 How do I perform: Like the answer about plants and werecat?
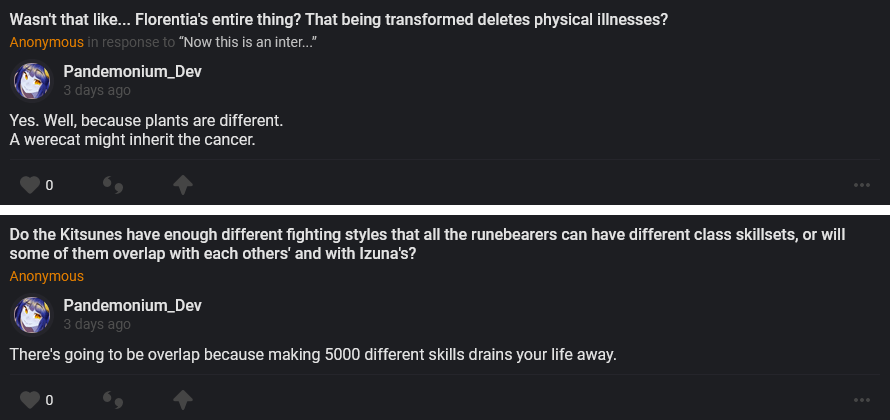click(x=29, y=185)
